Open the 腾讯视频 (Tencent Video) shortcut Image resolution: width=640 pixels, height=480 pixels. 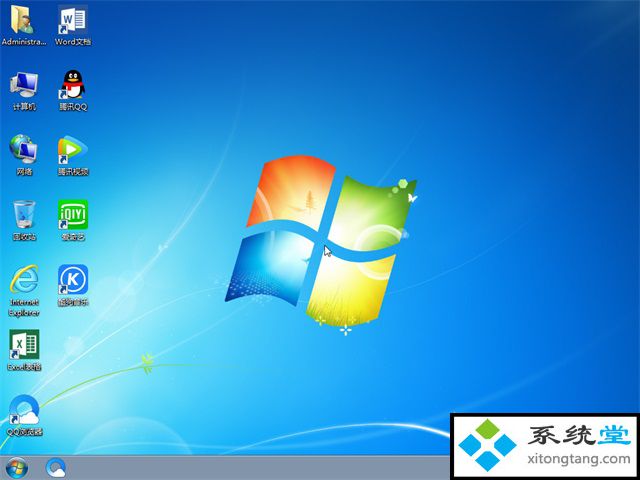pos(73,155)
